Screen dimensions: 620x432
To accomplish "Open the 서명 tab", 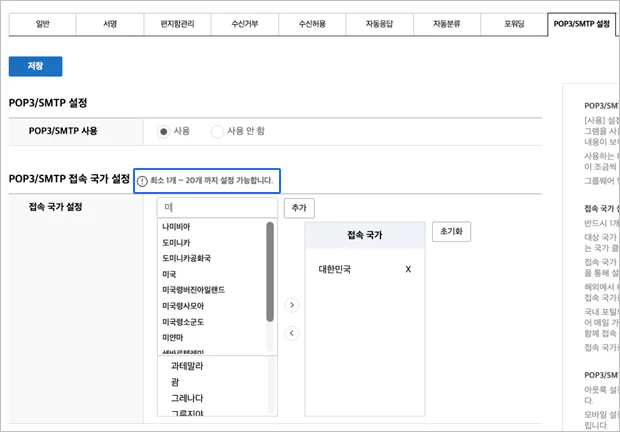I will pos(110,22).
